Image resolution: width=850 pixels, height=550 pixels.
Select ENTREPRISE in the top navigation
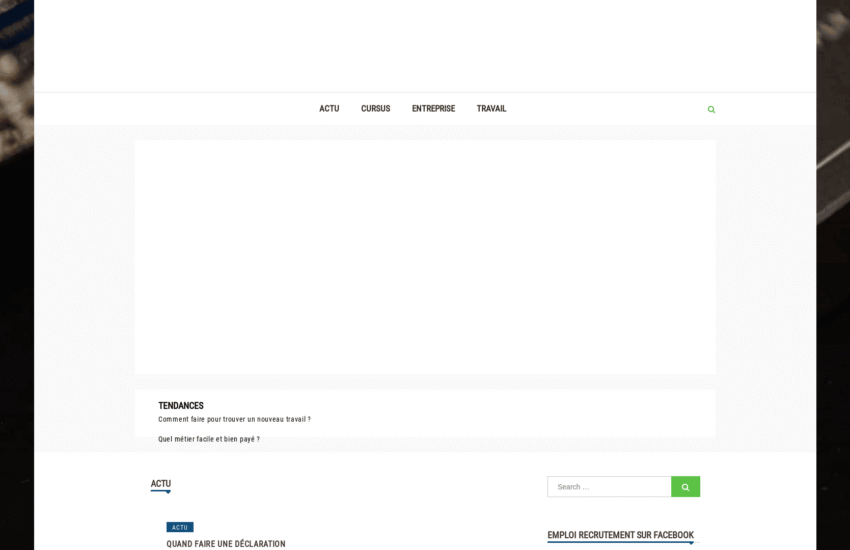coord(433,108)
